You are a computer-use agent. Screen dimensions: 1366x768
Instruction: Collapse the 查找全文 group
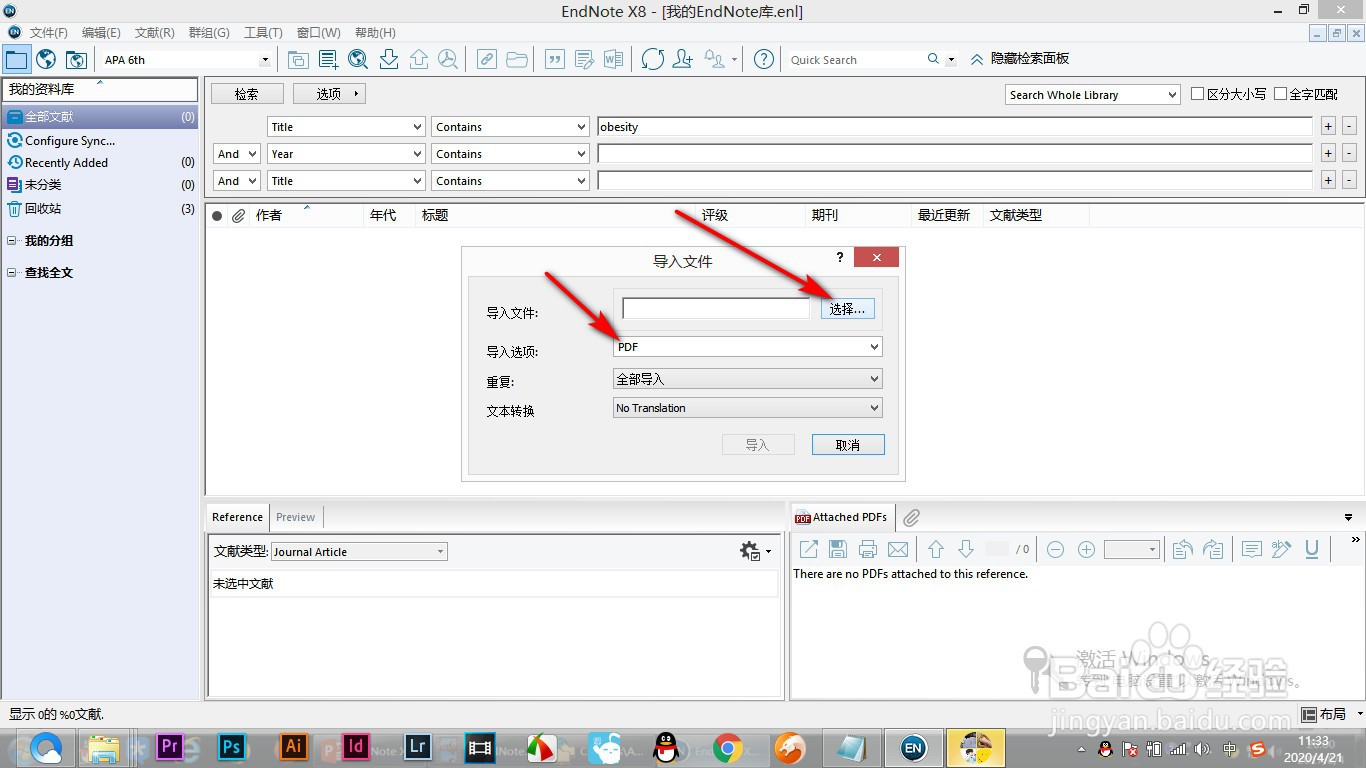(12, 273)
